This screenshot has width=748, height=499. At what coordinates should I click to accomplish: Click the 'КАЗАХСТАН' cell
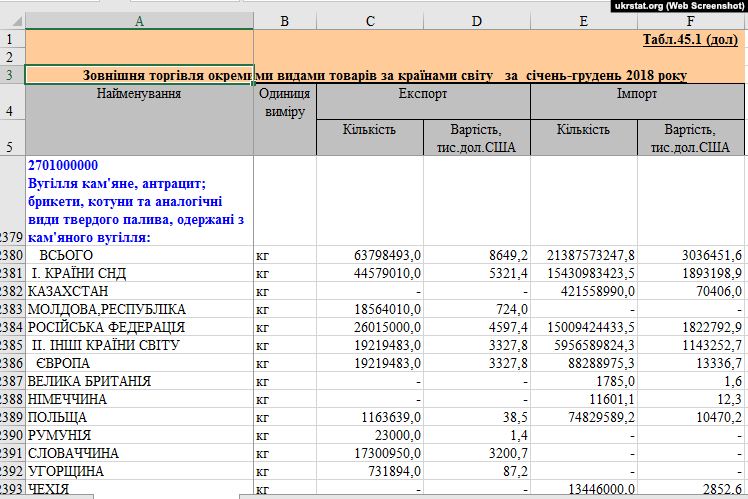(139, 291)
